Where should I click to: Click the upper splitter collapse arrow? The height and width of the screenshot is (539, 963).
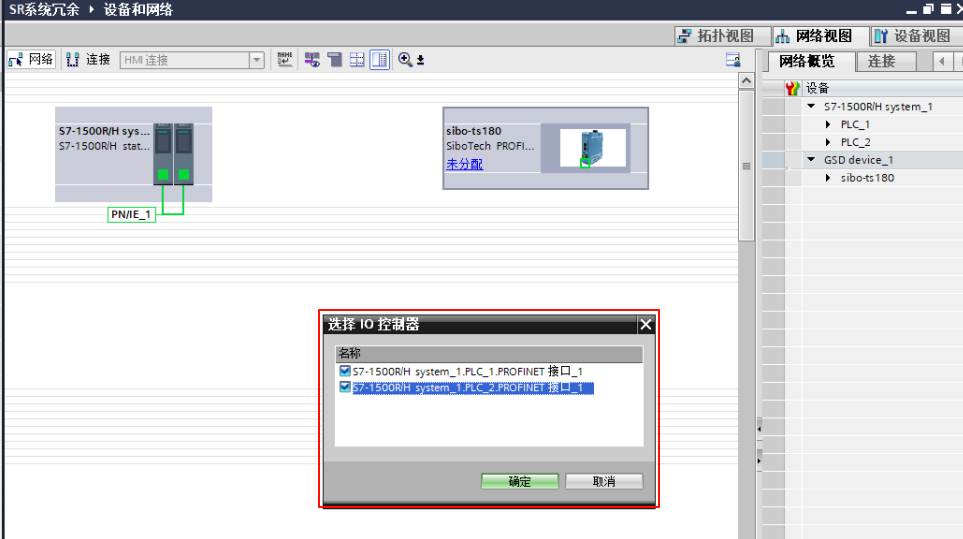(x=759, y=428)
